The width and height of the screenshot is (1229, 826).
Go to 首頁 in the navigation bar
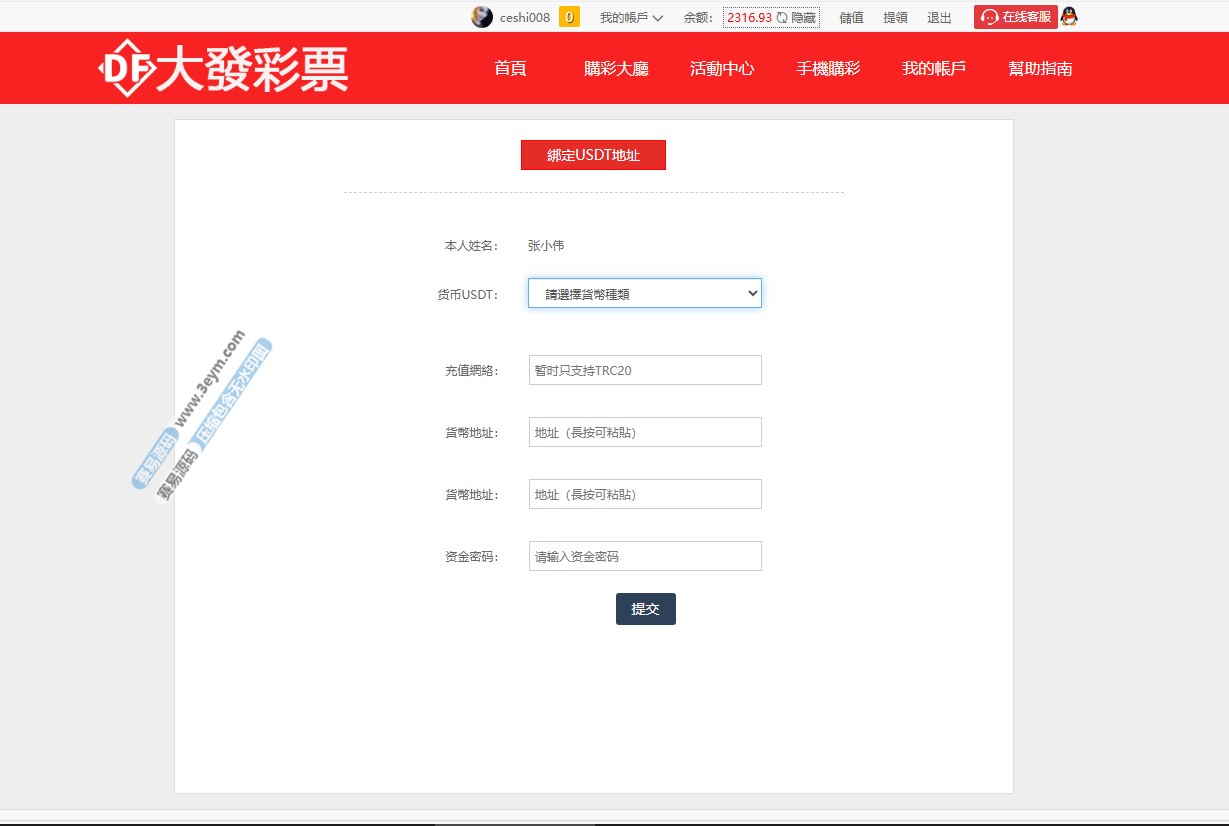(x=510, y=68)
